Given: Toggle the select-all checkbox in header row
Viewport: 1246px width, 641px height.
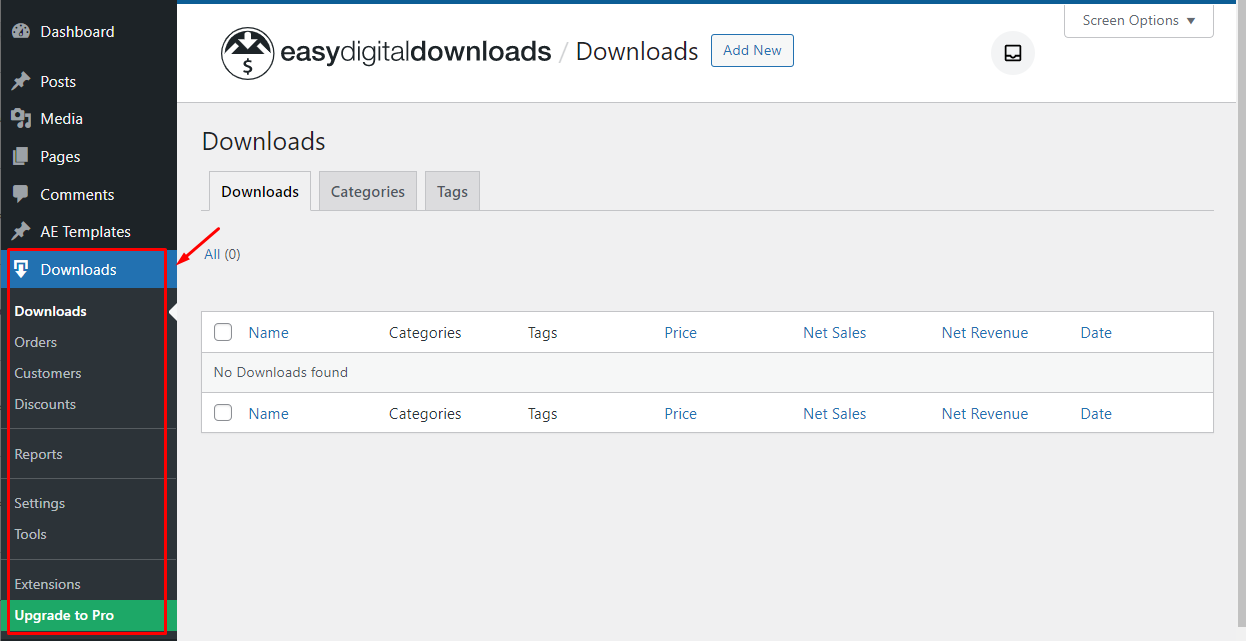Looking at the screenshot, I should pos(222,331).
